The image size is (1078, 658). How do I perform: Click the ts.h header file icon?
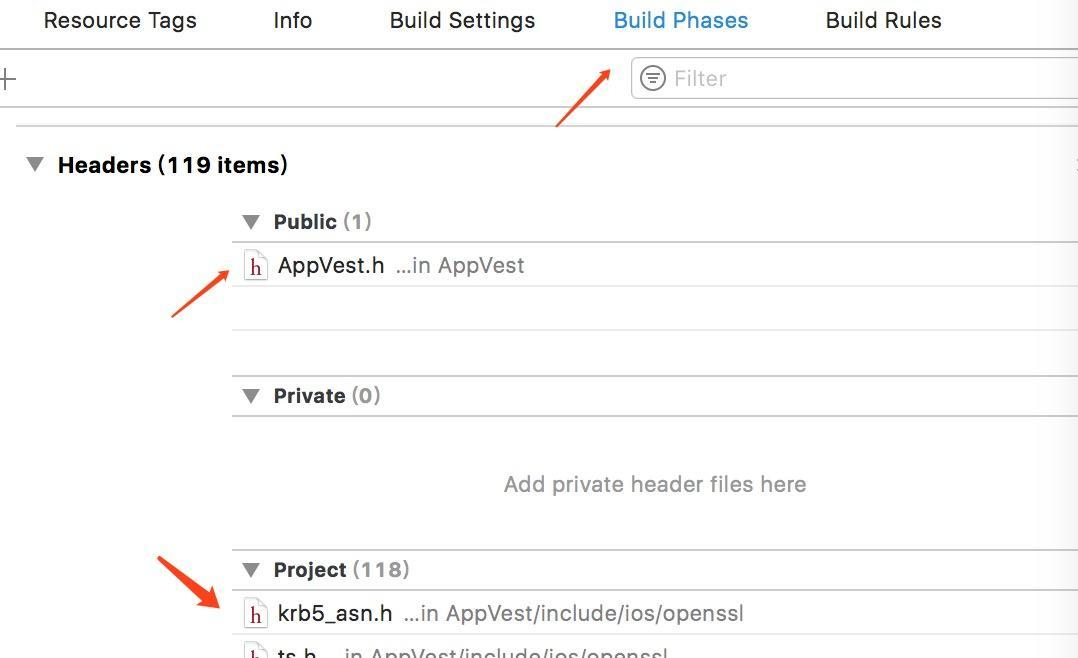(256, 652)
